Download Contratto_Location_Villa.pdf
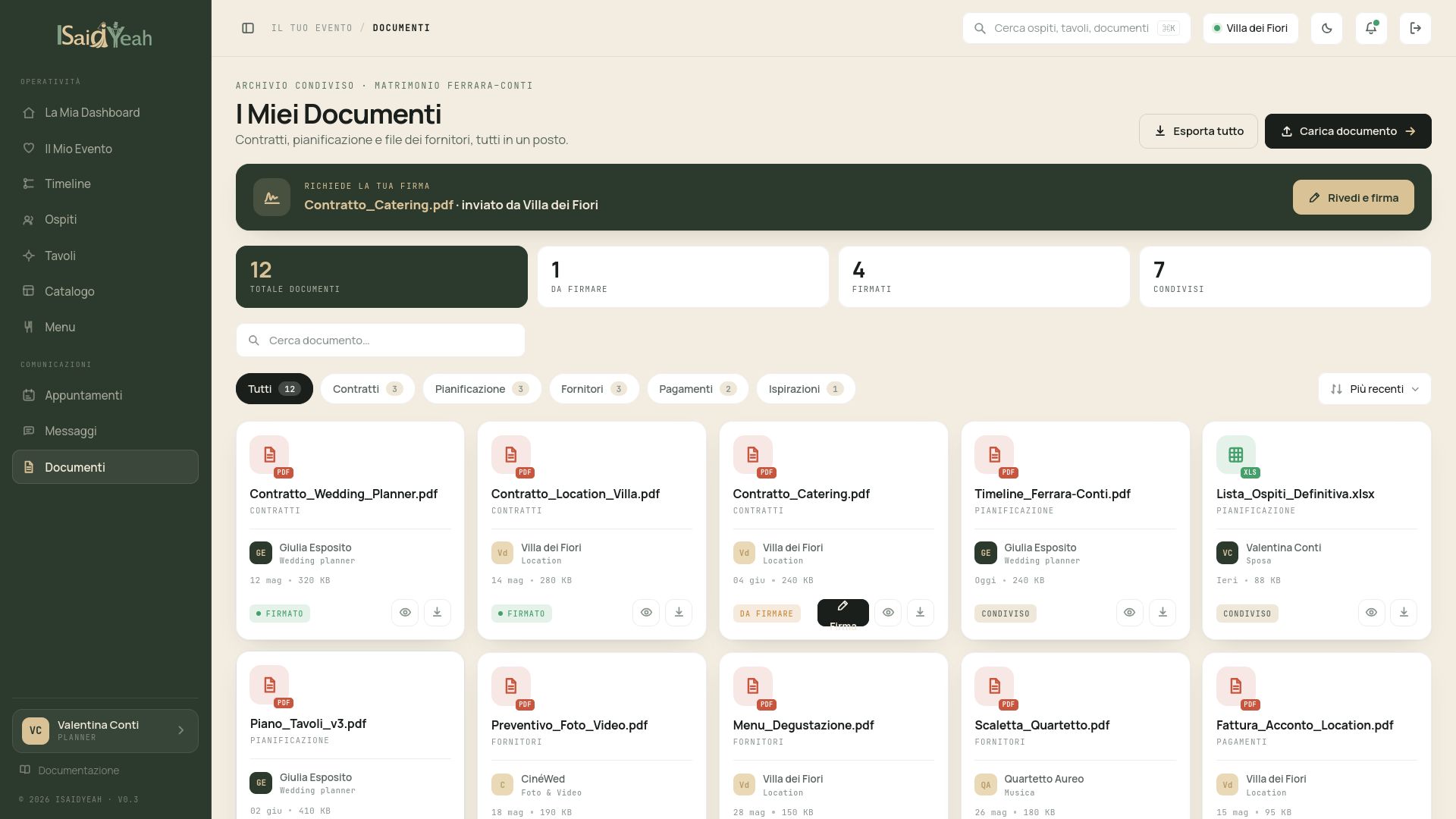 [679, 613]
